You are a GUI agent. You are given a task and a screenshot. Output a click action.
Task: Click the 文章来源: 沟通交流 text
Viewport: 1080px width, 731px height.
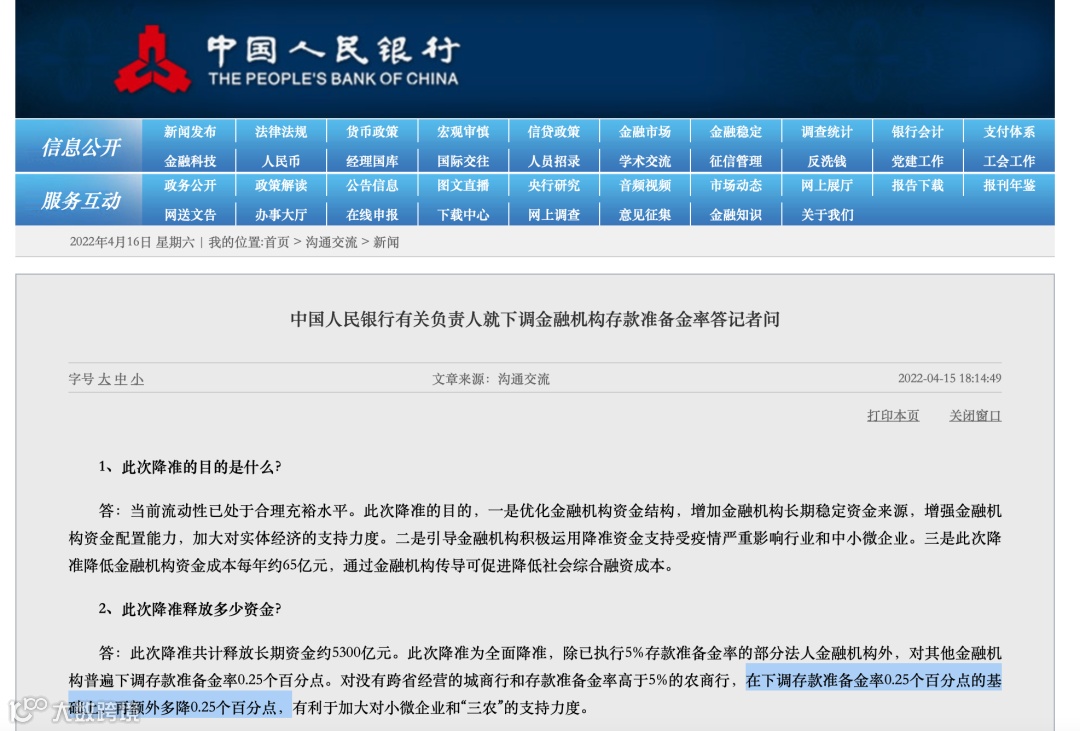coord(490,380)
